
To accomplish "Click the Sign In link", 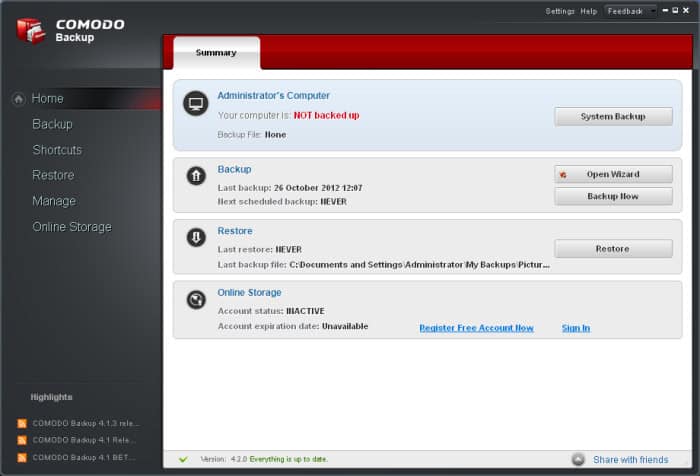I will pyautogui.click(x=576, y=328).
